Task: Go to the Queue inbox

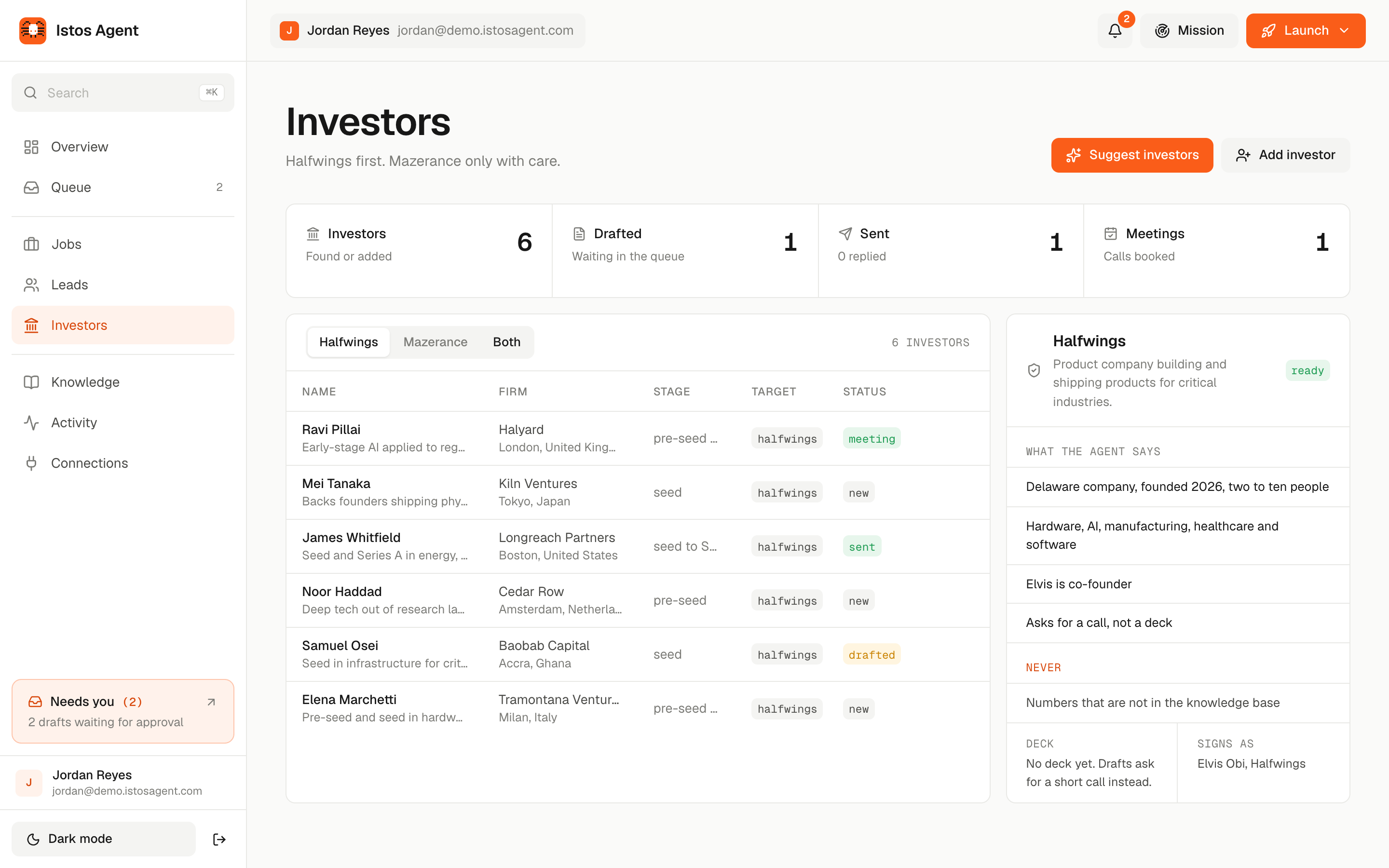Action: (x=123, y=187)
